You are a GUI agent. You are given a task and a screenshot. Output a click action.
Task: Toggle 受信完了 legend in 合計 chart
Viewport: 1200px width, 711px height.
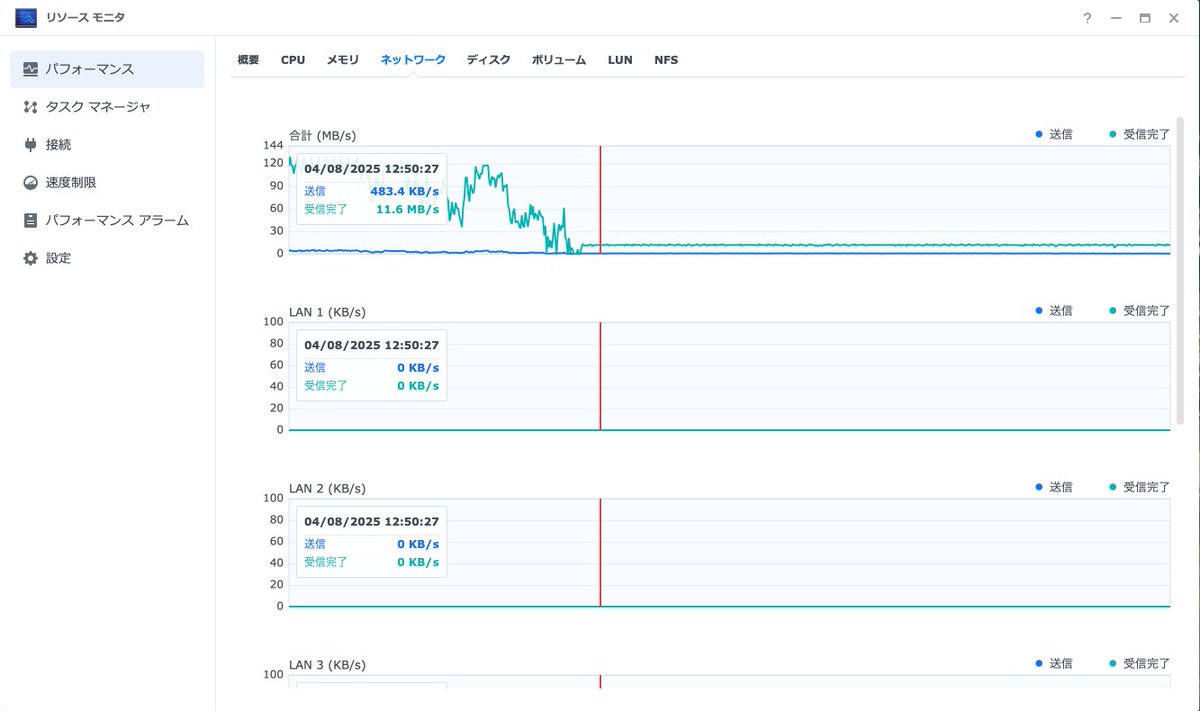click(x=1139, y=134)
